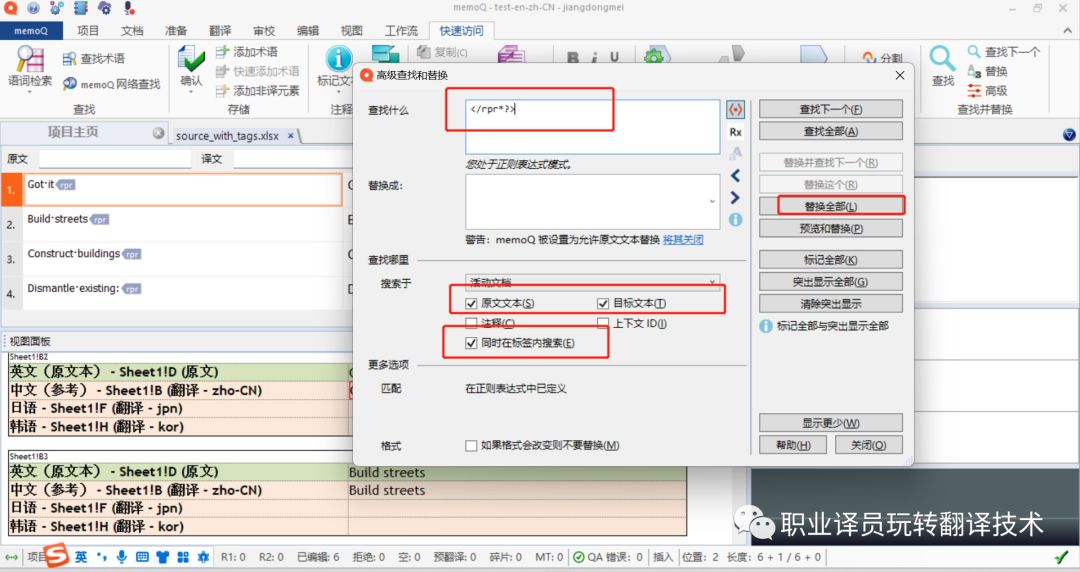Click the Sogou S input method icon
Screen dimensions: 1080x572
click(56, 555)
